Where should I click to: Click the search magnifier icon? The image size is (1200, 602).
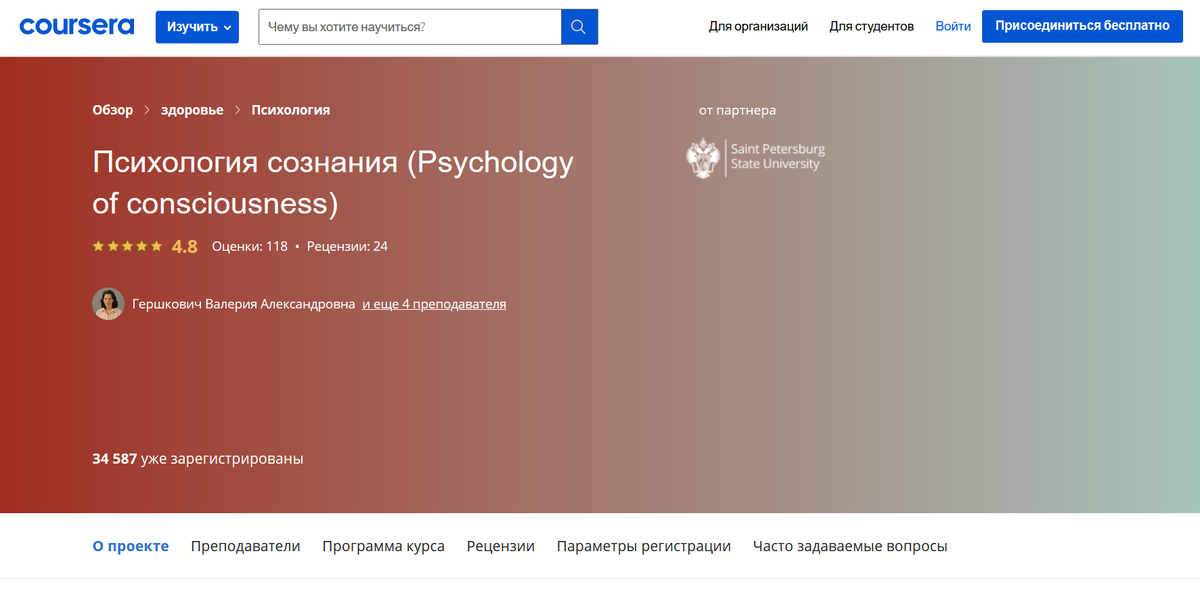pyautogui.click(x=578, y=26)
